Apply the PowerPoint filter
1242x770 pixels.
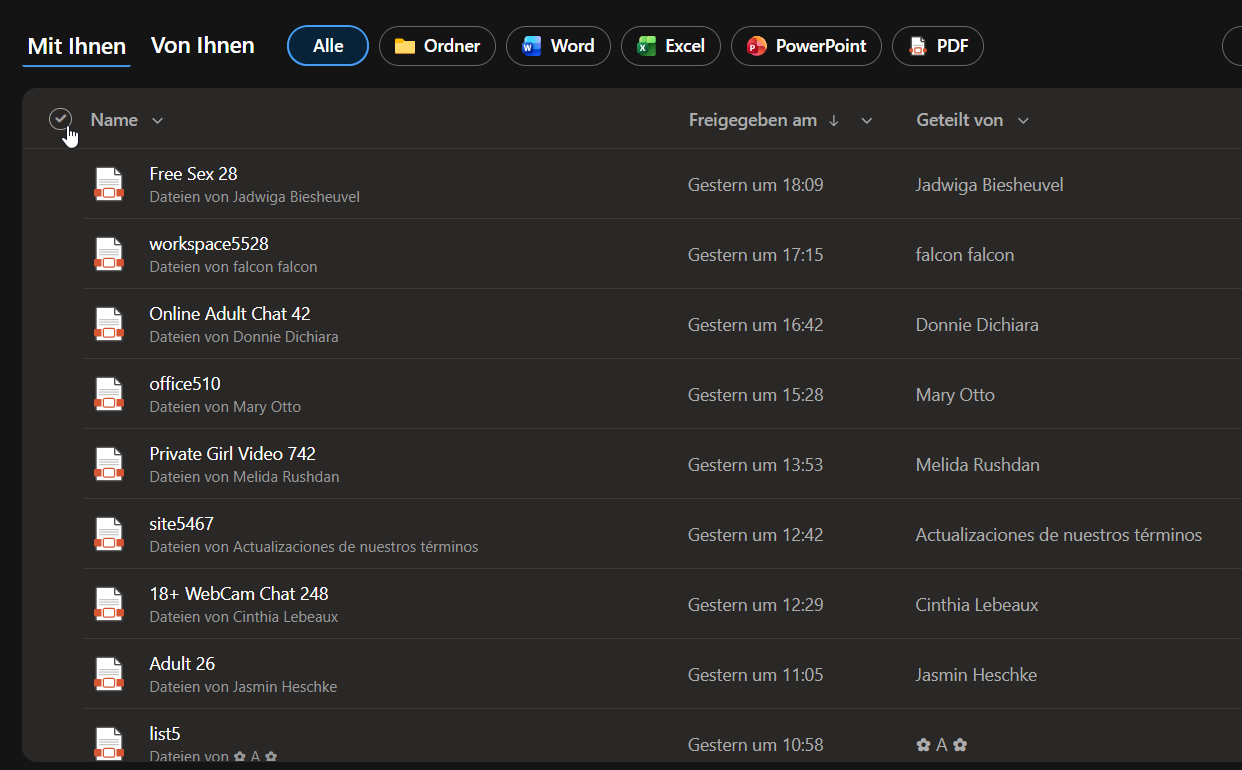806,46
